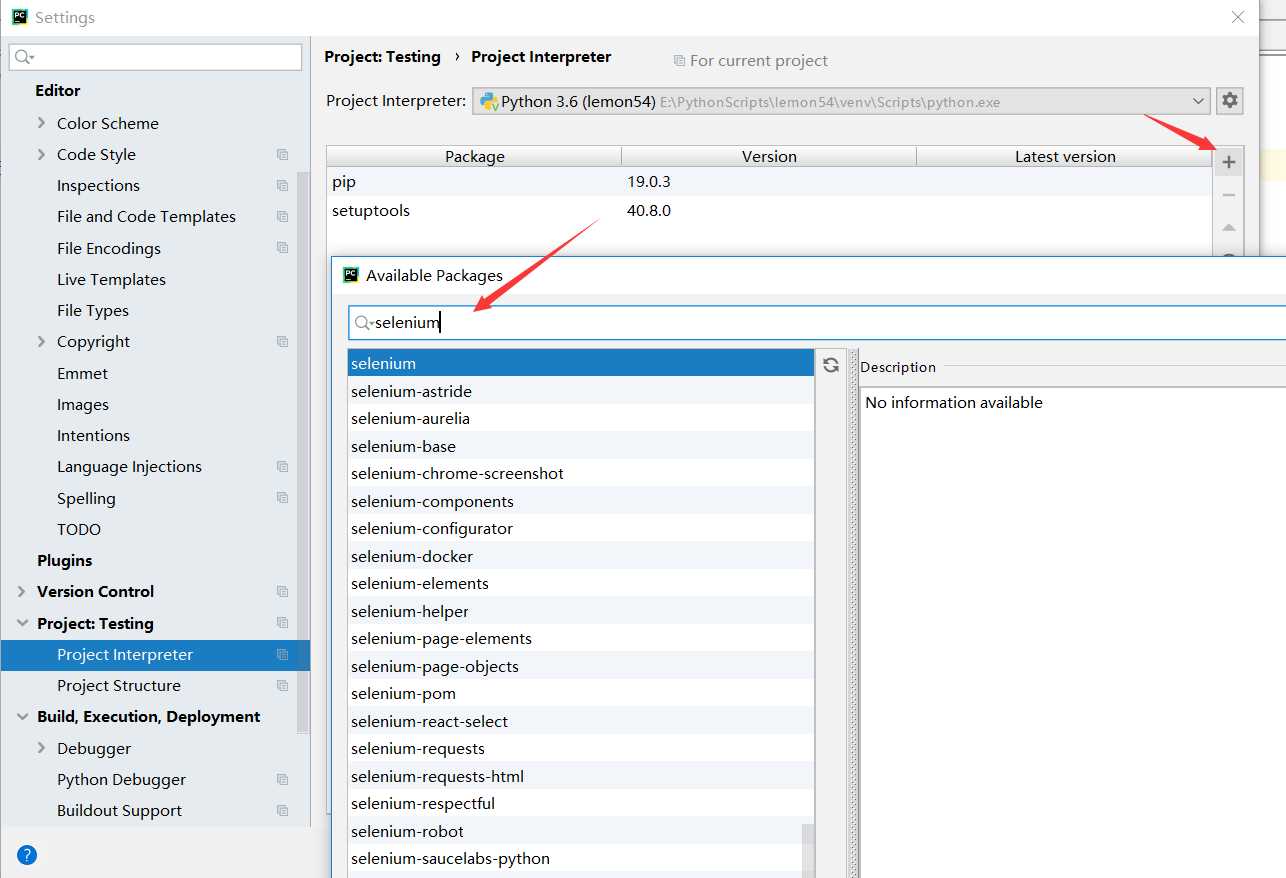Click project-level icon next to Spelling
Image resolution: width=1286 pixels, height=878 pixels.
(283, 498)
